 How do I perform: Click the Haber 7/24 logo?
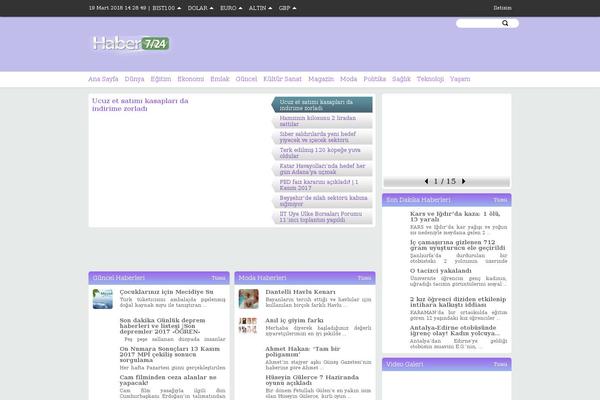(130, 43)
